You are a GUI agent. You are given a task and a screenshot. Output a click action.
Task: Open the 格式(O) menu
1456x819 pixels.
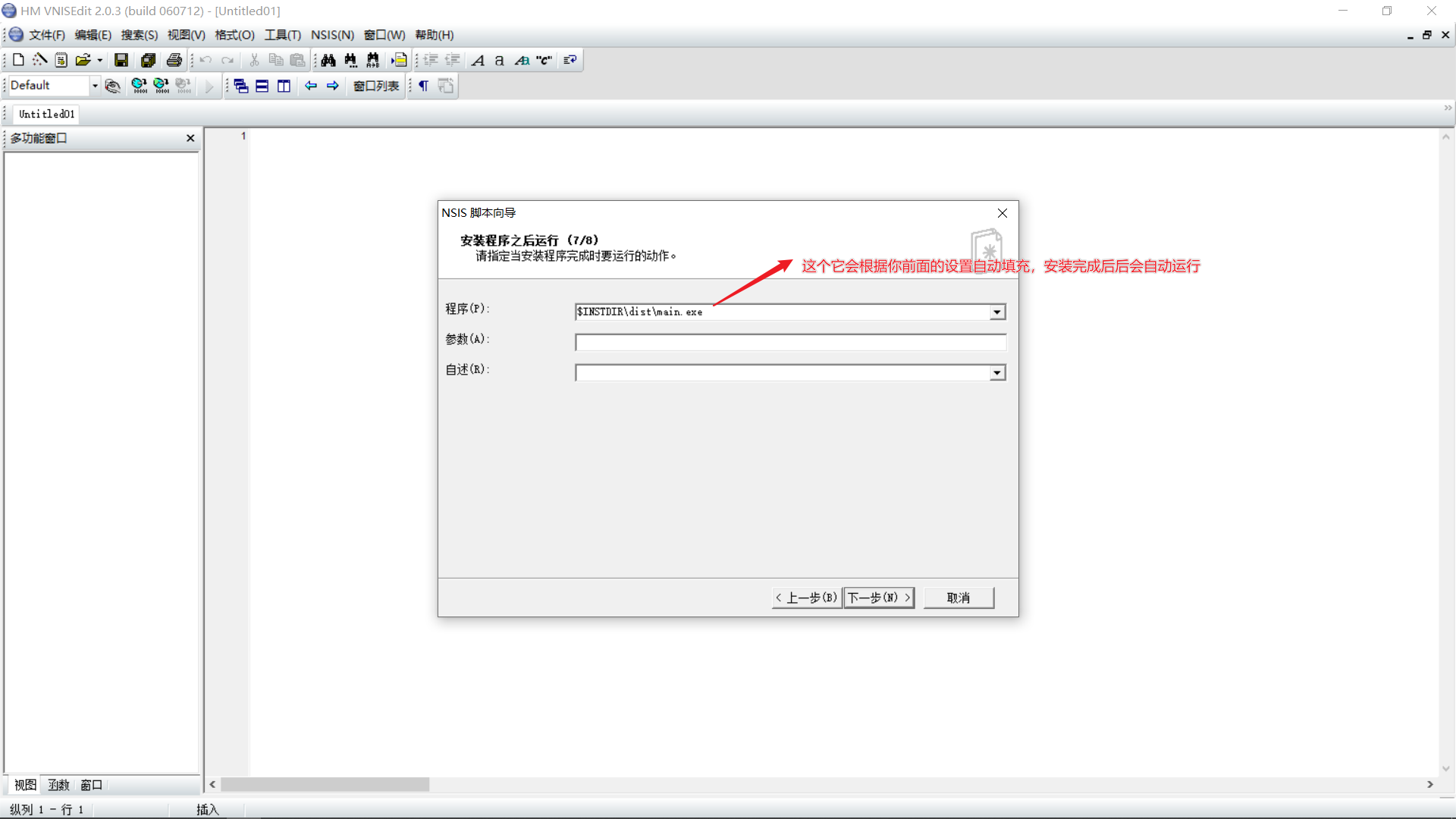235,35
